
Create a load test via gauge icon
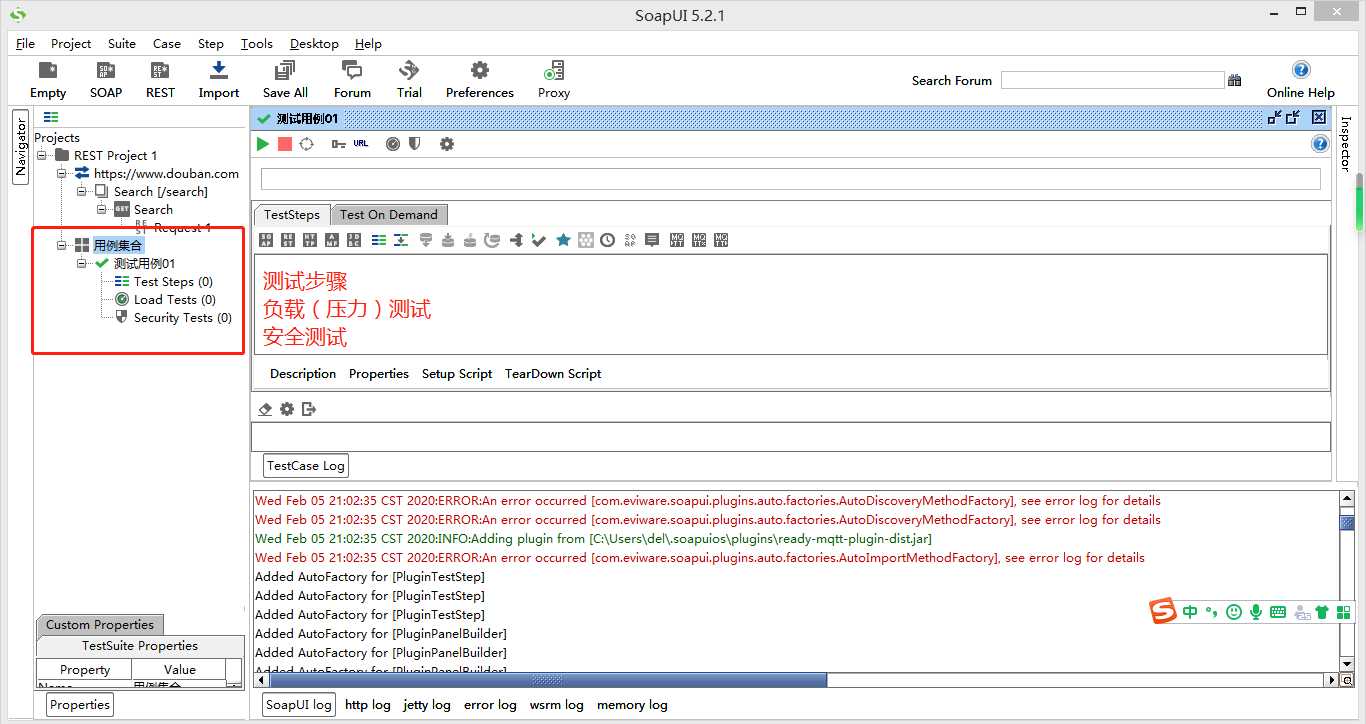(x=393, y=144)
